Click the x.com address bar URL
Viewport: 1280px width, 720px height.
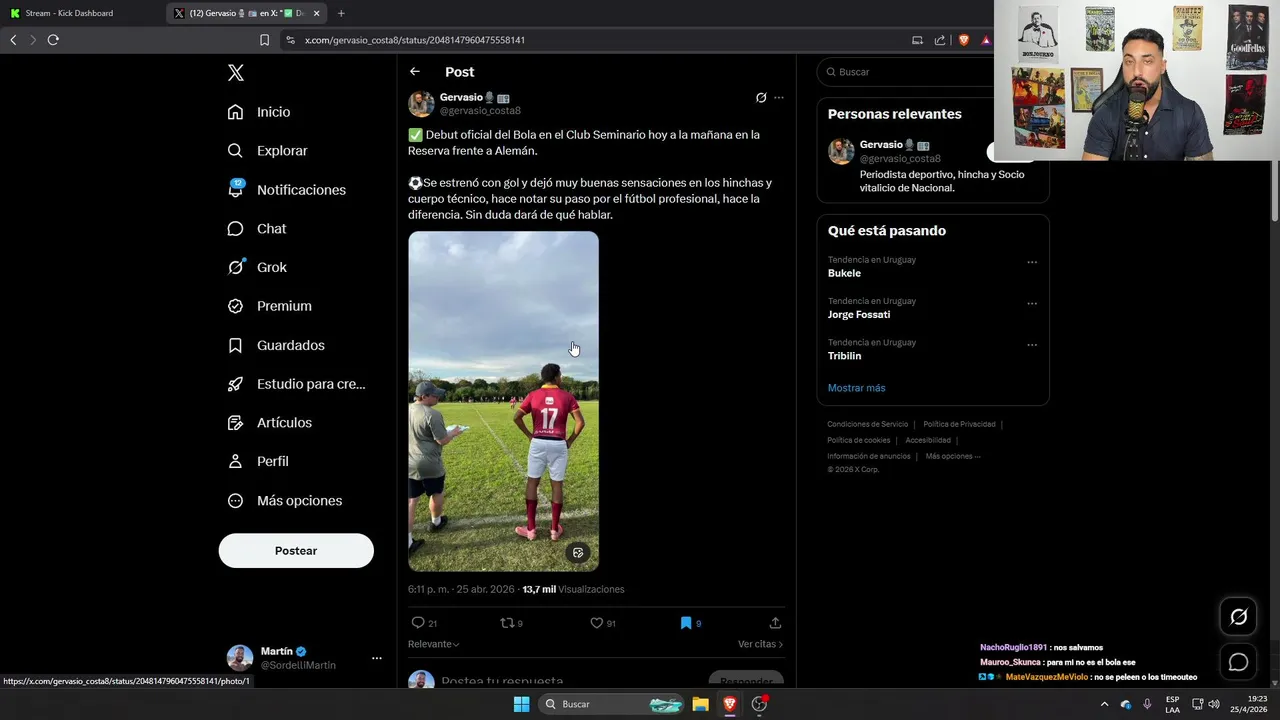(x=414, y=40)
